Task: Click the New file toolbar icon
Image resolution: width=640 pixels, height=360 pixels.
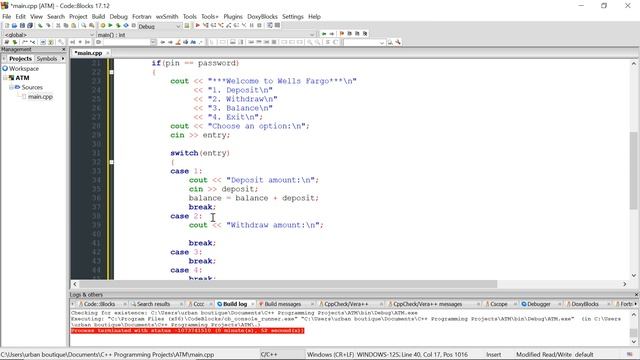Action: pos(7,26)
